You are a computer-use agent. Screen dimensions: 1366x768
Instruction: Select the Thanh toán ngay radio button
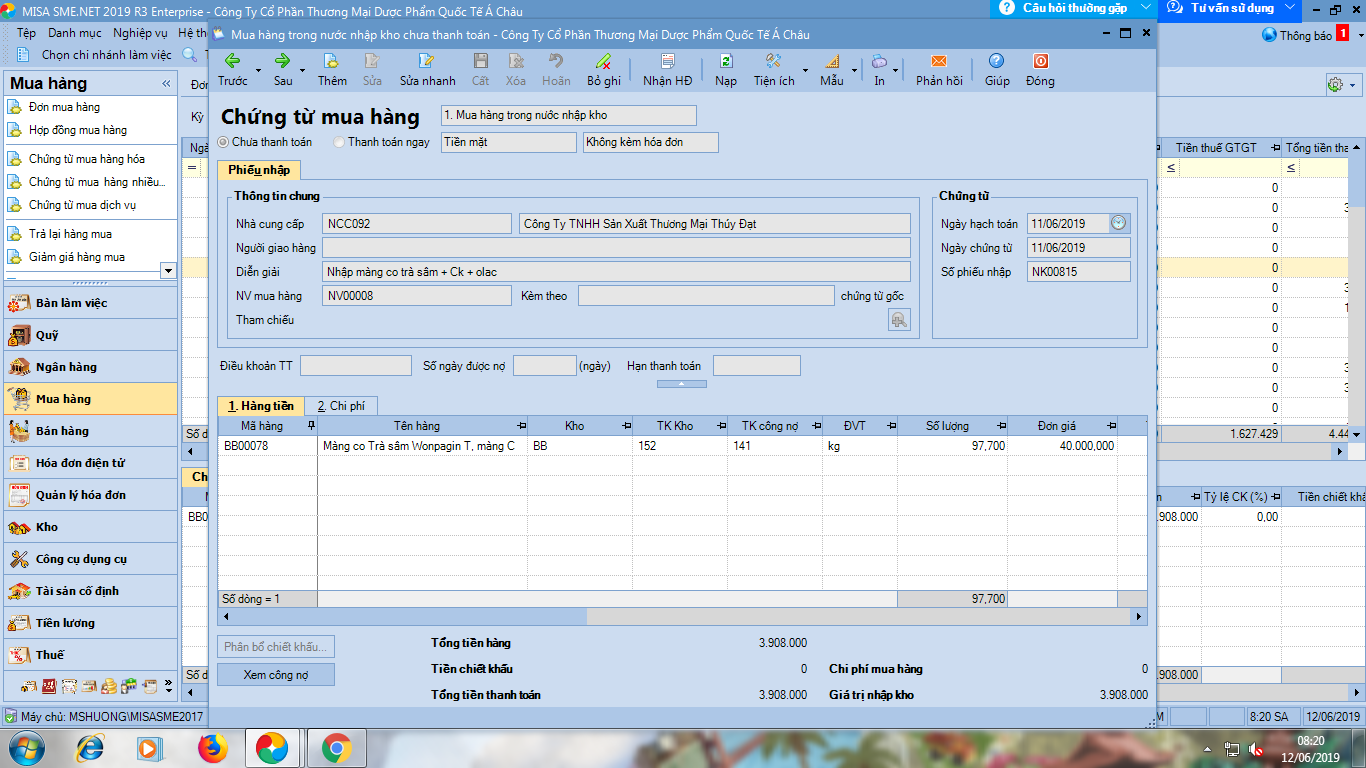pos(339,143)
